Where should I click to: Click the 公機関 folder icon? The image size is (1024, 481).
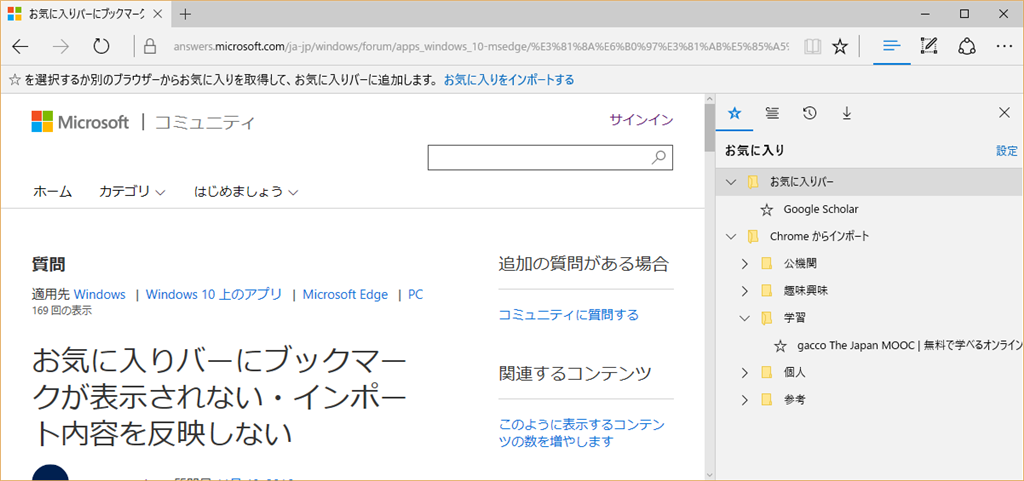click(x=767, y=264)
